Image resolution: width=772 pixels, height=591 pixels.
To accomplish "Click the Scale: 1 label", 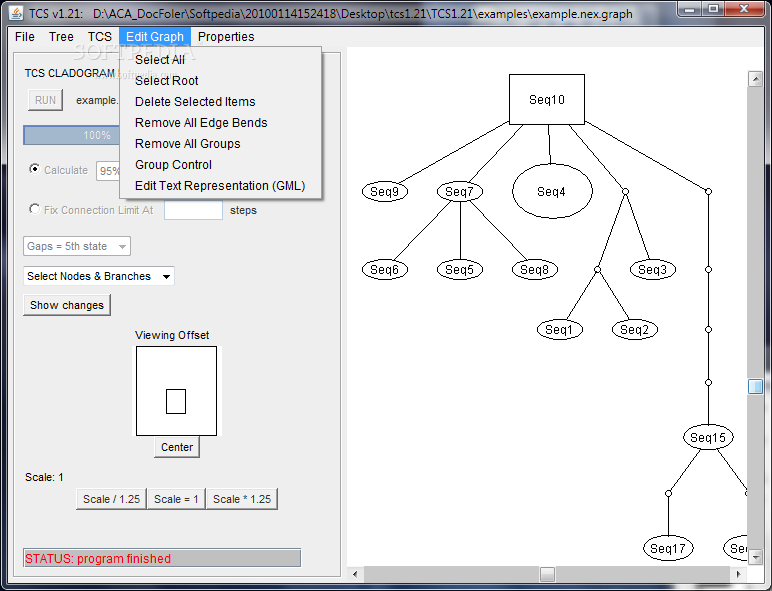I will coord(44,477).
